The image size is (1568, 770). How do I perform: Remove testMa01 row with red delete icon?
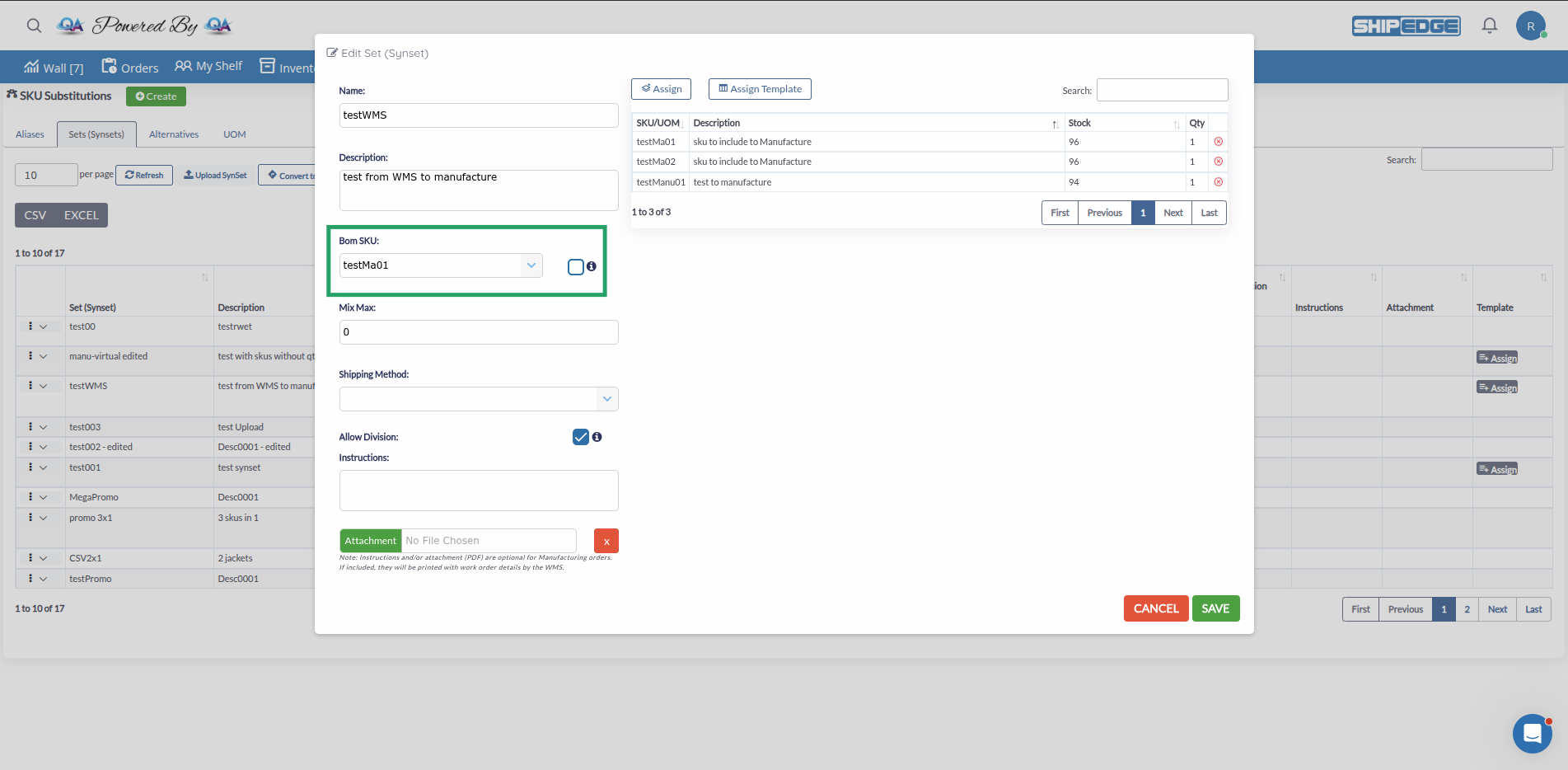pyautogui.click(x=1218, y=142)
